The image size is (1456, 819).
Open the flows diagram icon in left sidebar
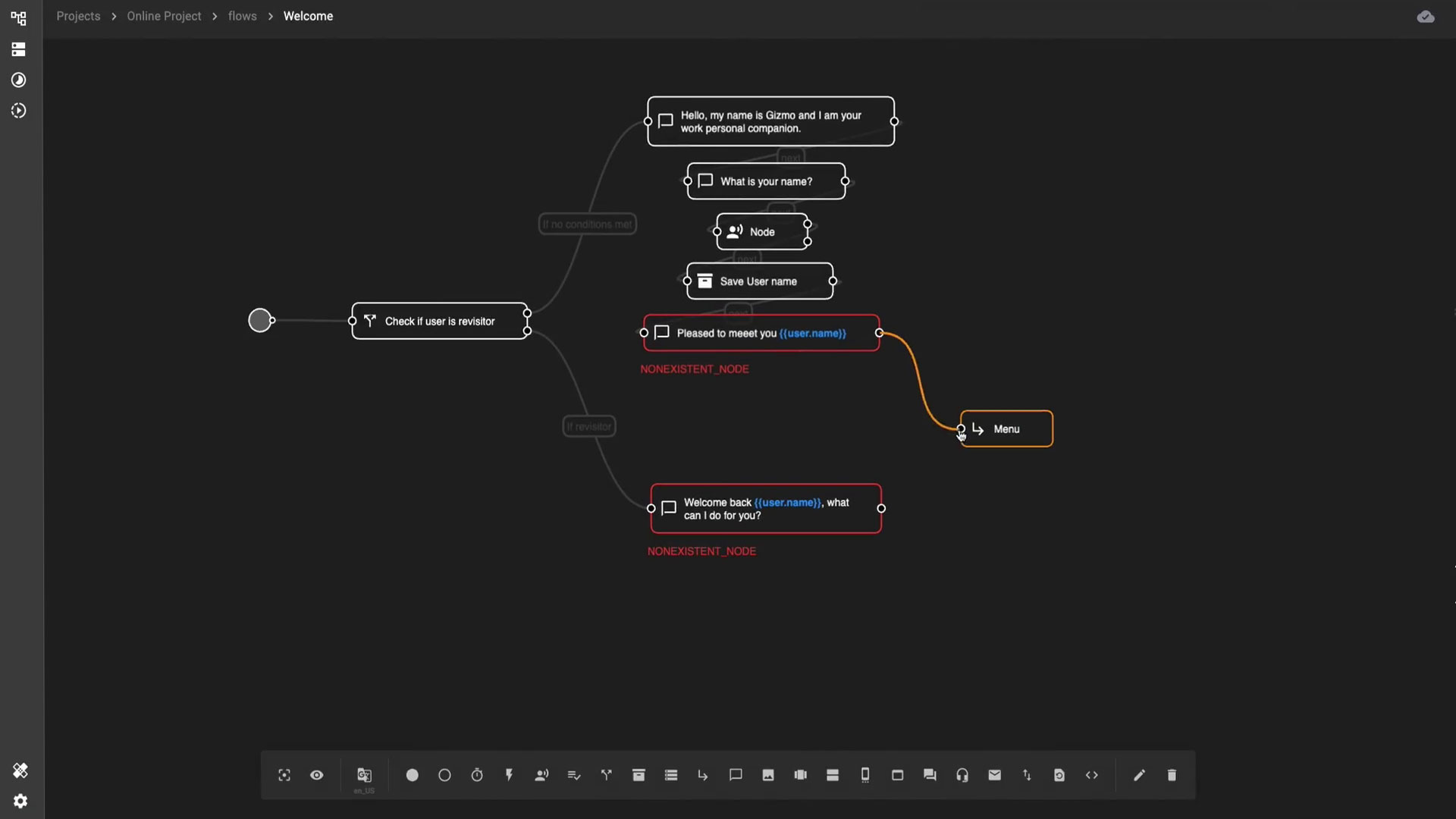coord(19,18)
